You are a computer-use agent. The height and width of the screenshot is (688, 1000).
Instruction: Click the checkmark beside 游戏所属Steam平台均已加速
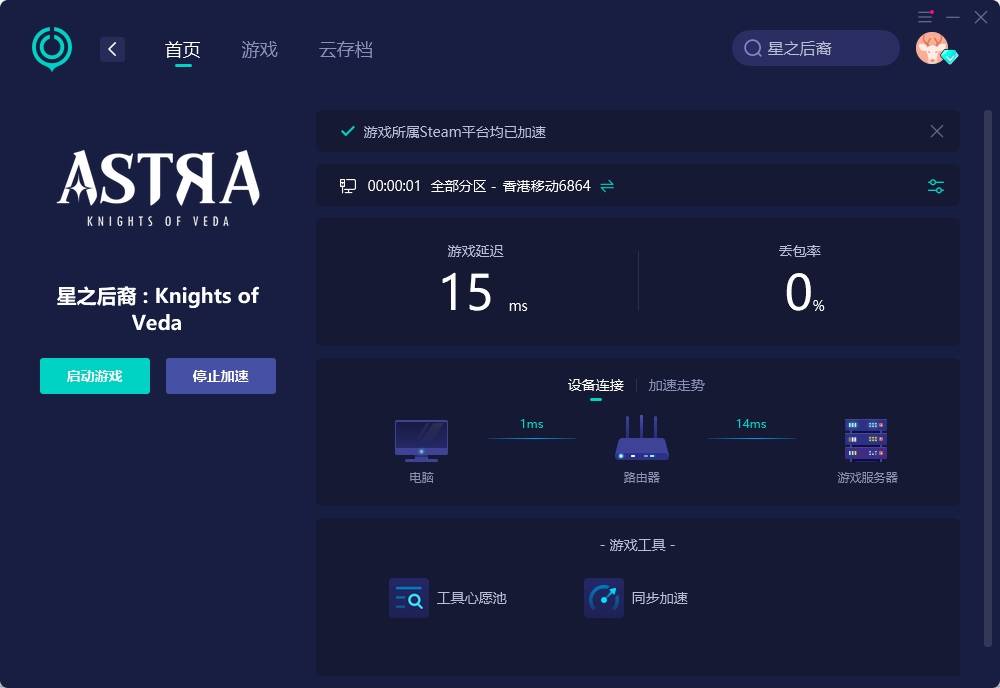pos(348,131)
